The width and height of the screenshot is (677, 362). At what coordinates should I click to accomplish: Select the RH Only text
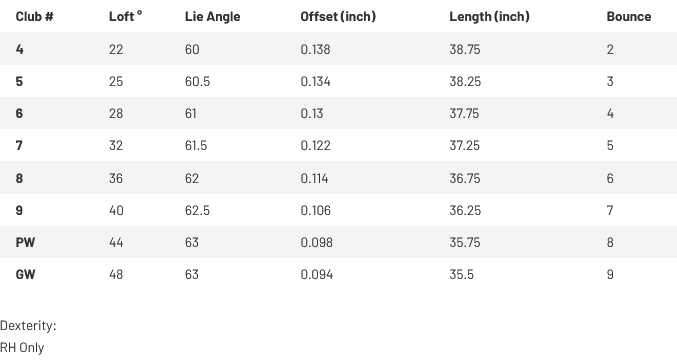coord(22,348)
